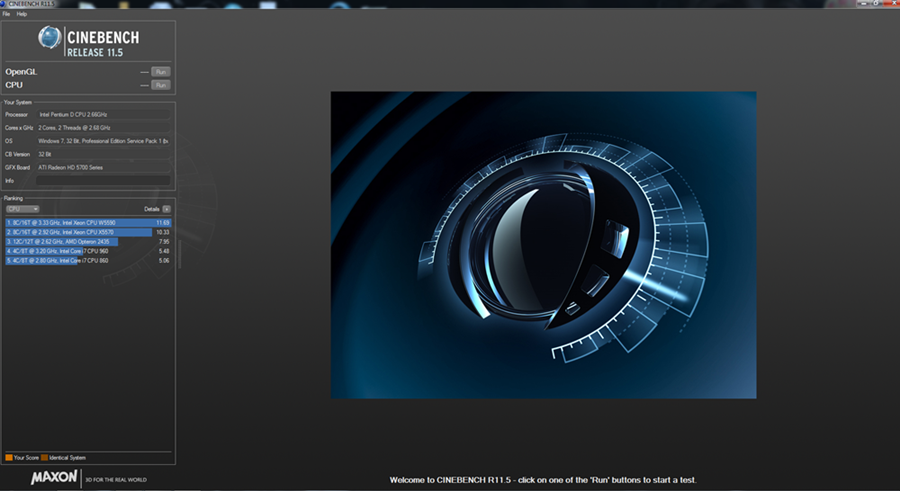Click the rendered eye preview image
The height and width of the screenshot is (491, 900).
(x=543, y=245)
